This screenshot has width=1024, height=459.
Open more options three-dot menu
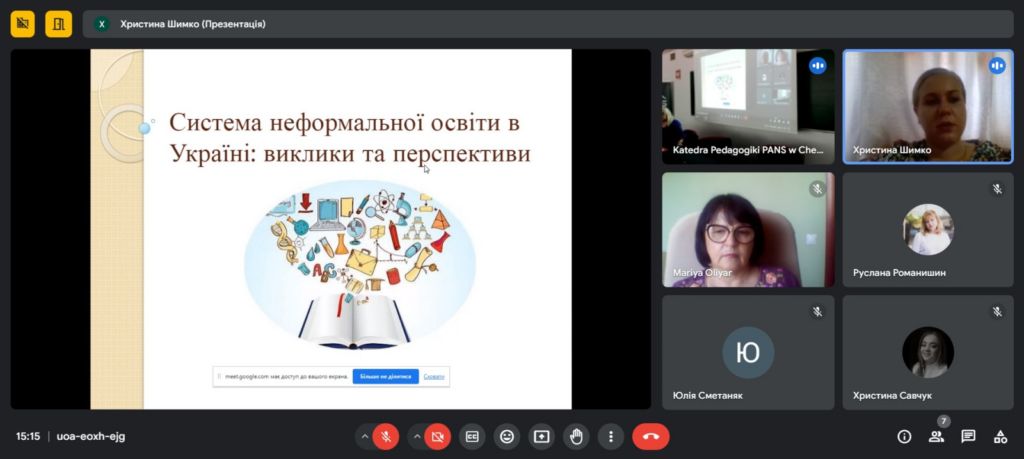tap(611, 436)
